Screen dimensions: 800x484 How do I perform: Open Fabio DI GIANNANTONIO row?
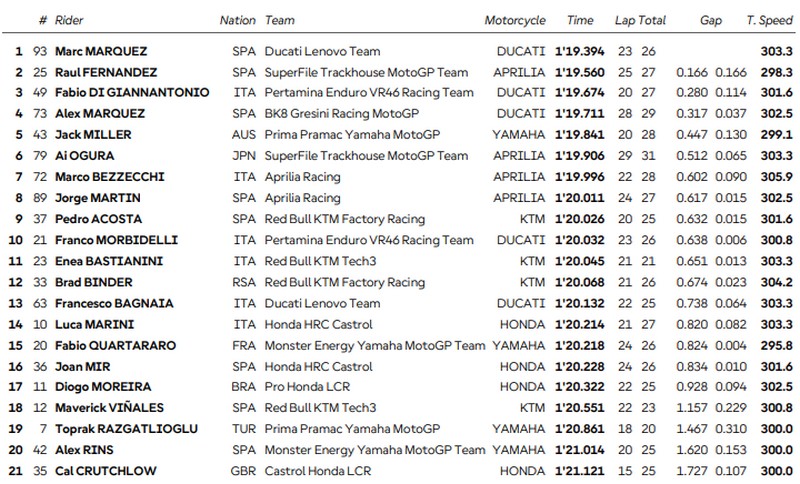coord(400,93)
